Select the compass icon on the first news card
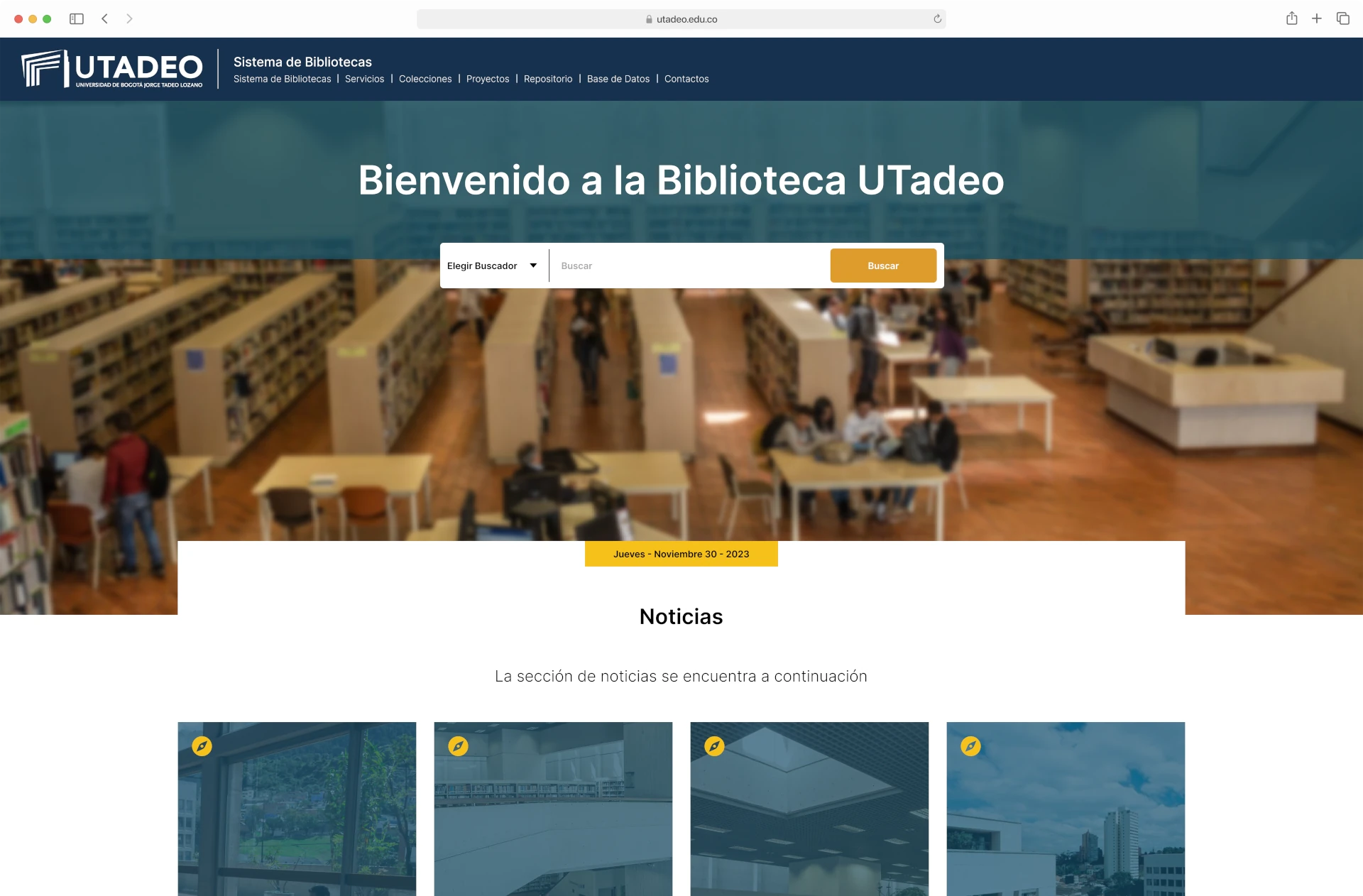Screen dimensions: 1363x896 coord(203,746)
